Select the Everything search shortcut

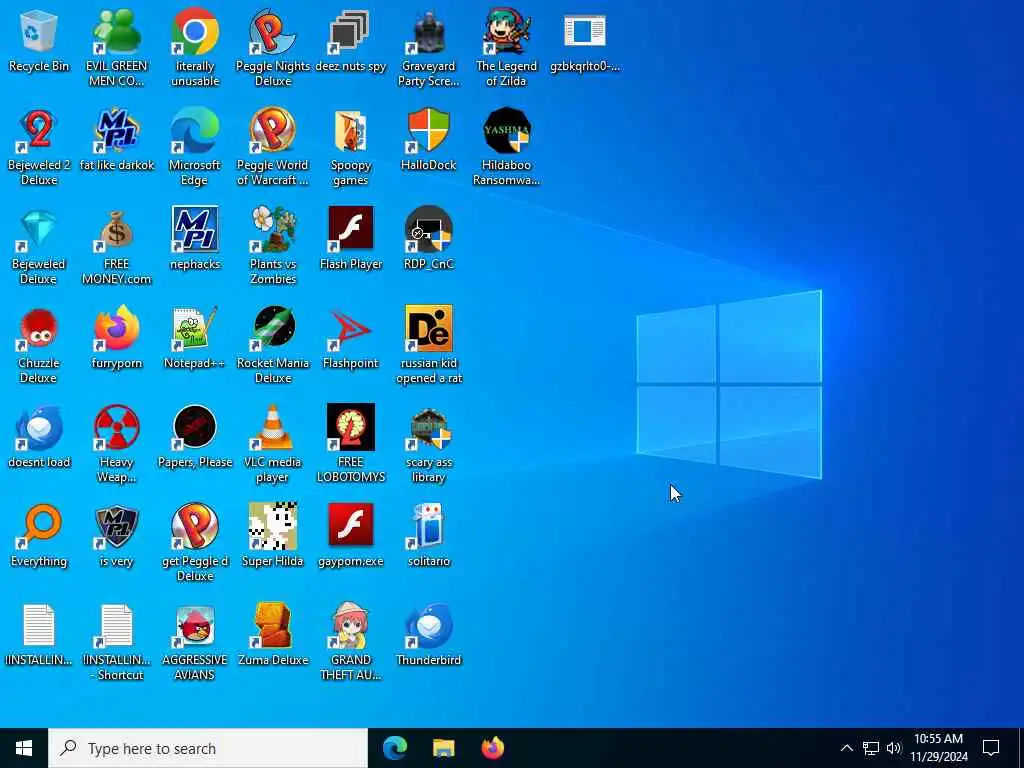[x=39, y=526]
